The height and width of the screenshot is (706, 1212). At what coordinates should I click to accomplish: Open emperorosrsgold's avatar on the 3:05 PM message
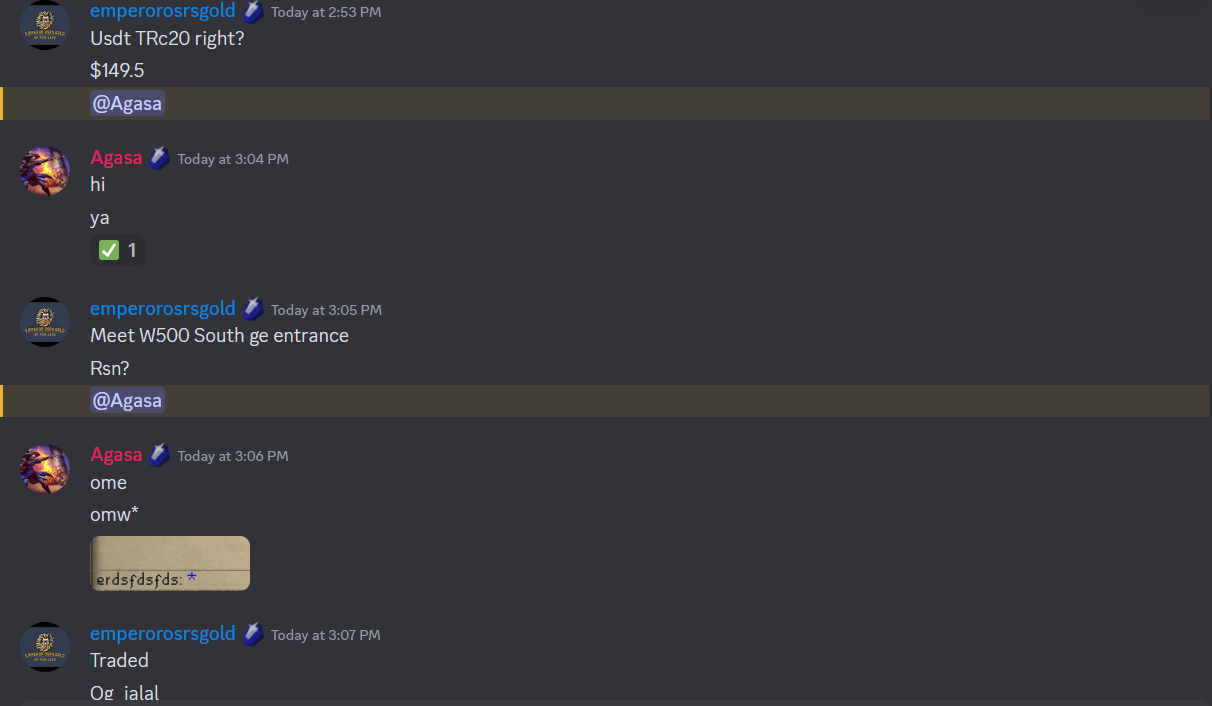click(45, 322)
